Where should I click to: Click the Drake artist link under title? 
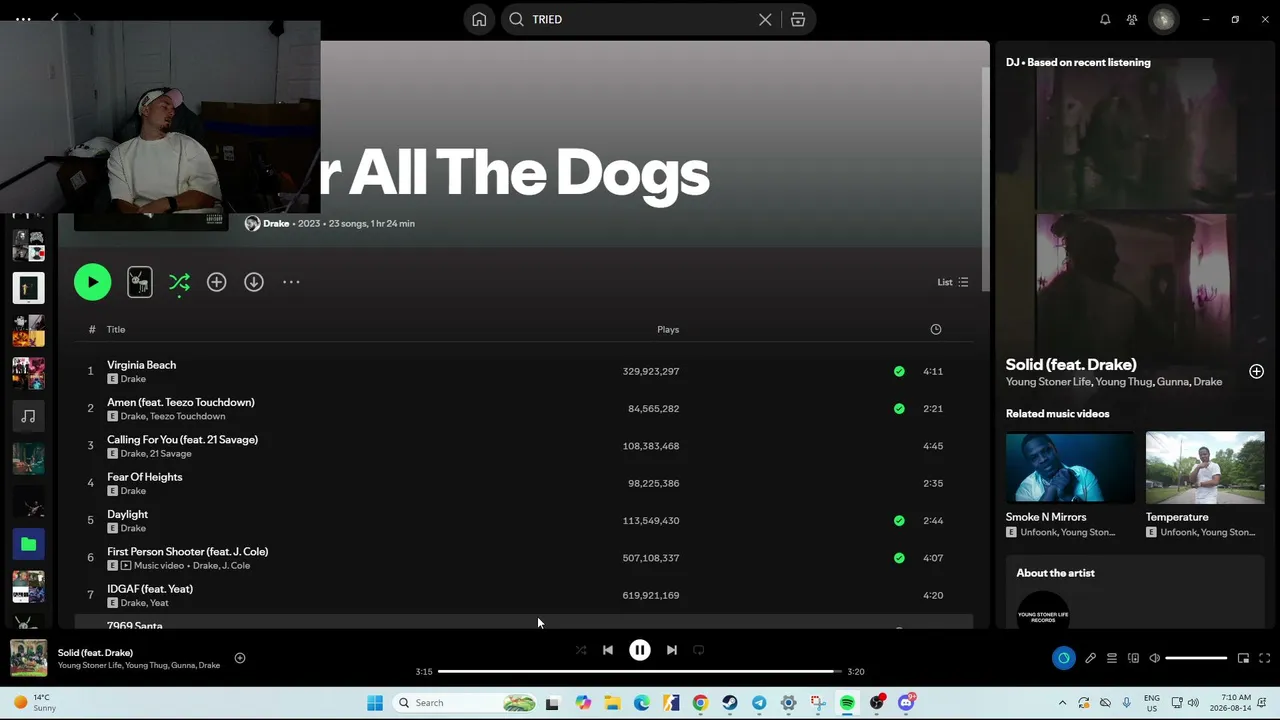[x=276, y=223]
